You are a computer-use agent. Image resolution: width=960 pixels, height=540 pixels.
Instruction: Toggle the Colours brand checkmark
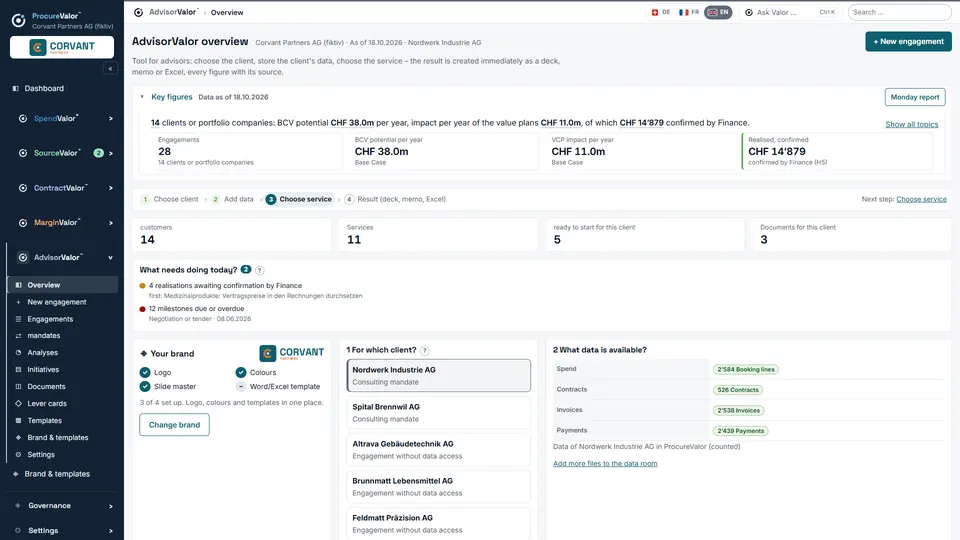pyautogui.click(x=241, y=372)
